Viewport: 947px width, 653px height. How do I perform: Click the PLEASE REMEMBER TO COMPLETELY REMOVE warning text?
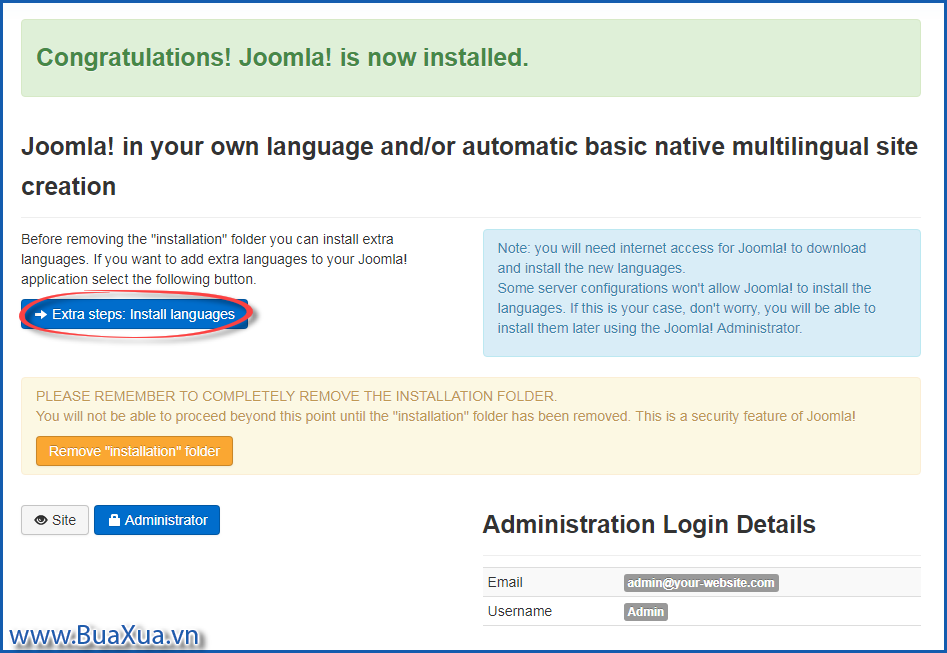tap(297, 396)
